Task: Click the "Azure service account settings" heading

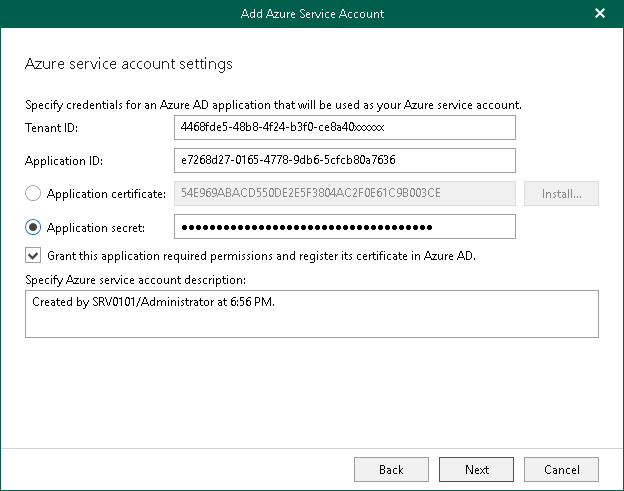Action: [128, 64]
